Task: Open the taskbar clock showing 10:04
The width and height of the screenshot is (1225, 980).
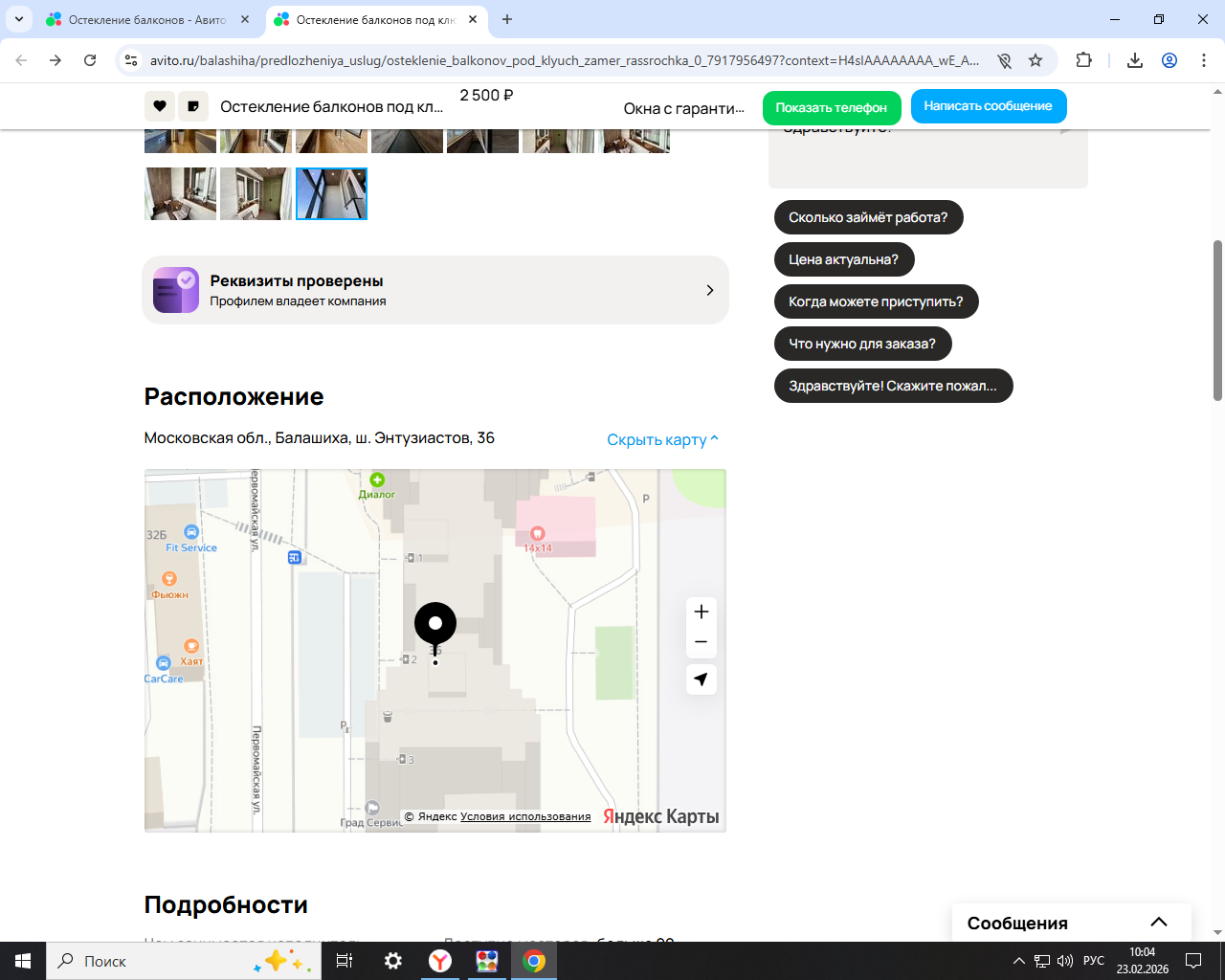Action: [1143, 961]
